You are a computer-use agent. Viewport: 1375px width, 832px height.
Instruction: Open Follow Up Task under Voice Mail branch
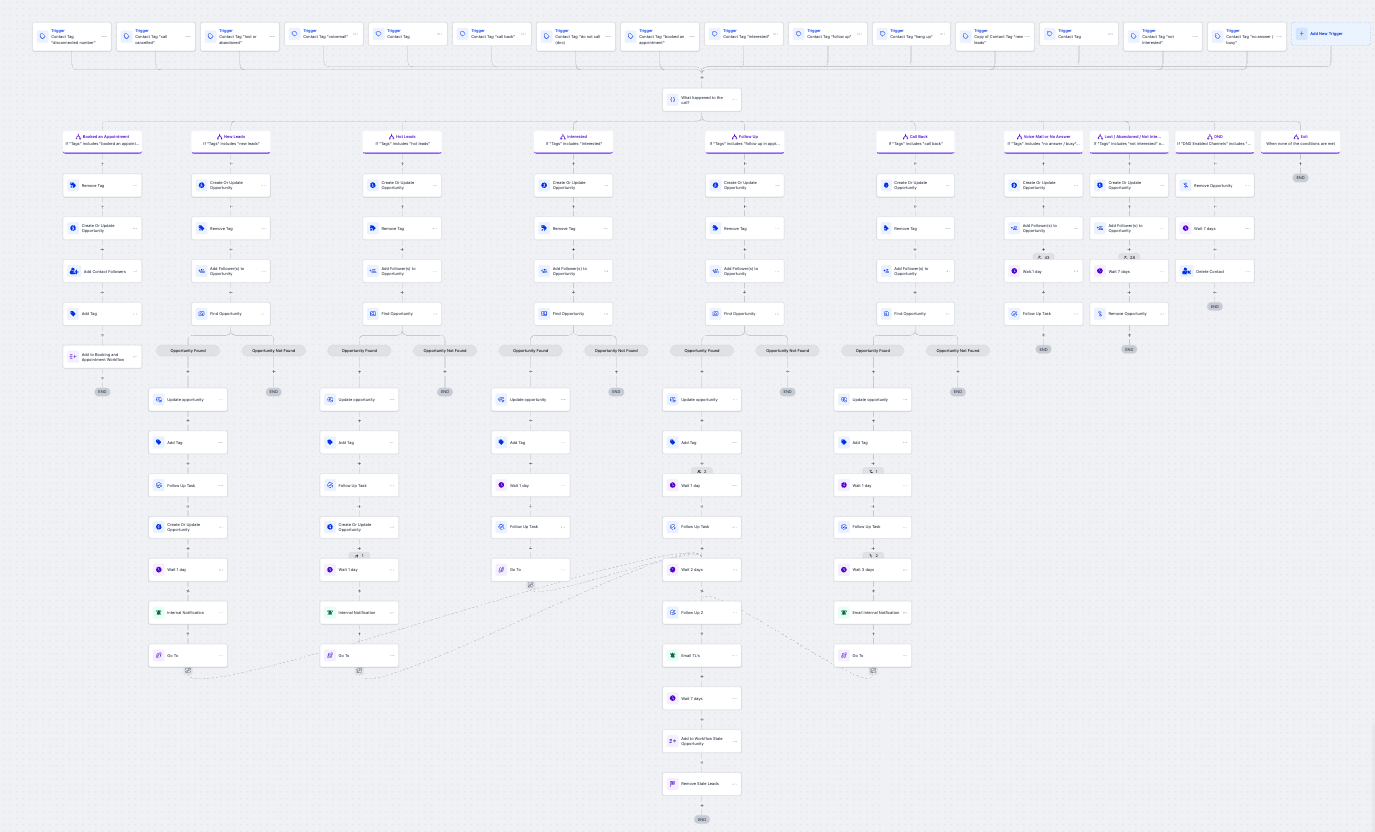[1044, 313]
